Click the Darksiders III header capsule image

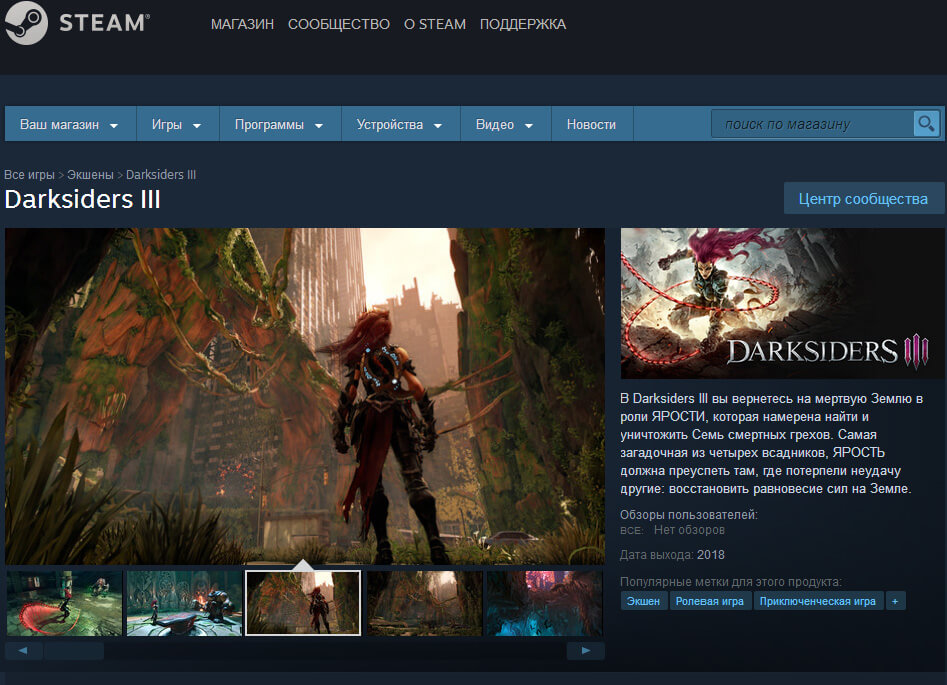783,303
